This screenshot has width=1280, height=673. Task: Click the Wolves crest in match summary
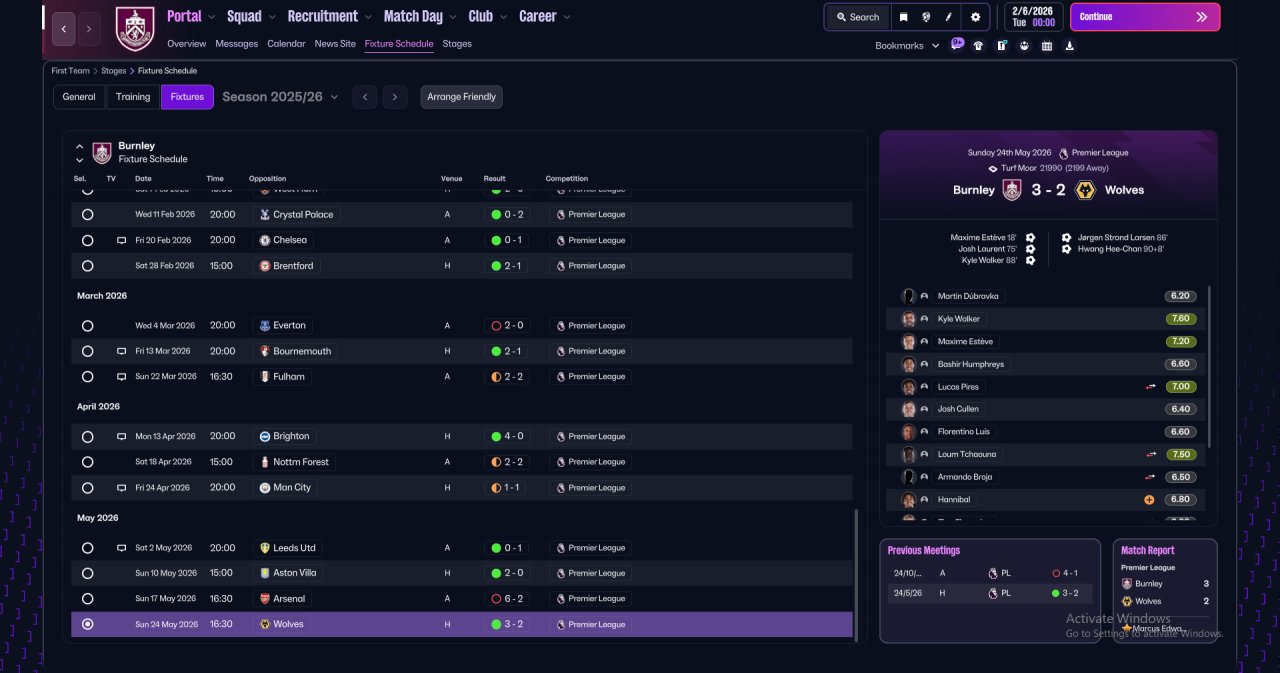point(1085,190)
